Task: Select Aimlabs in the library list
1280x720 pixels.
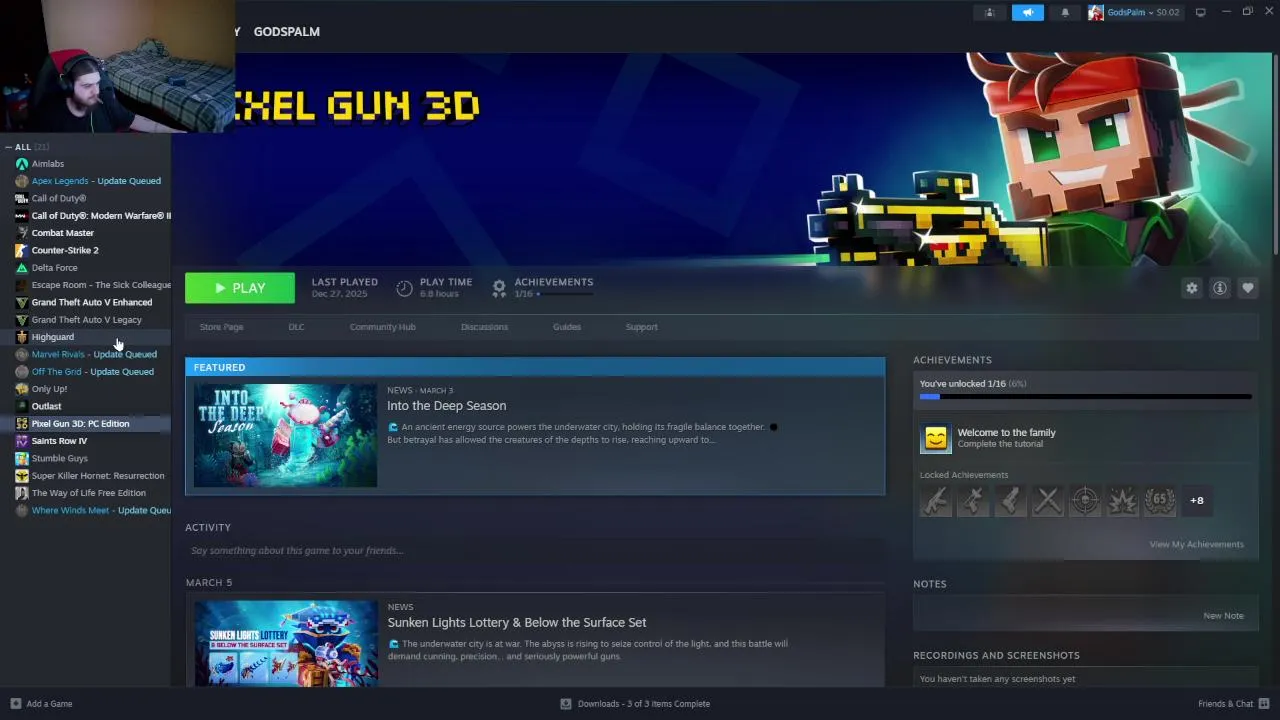Action: point(48,164)
